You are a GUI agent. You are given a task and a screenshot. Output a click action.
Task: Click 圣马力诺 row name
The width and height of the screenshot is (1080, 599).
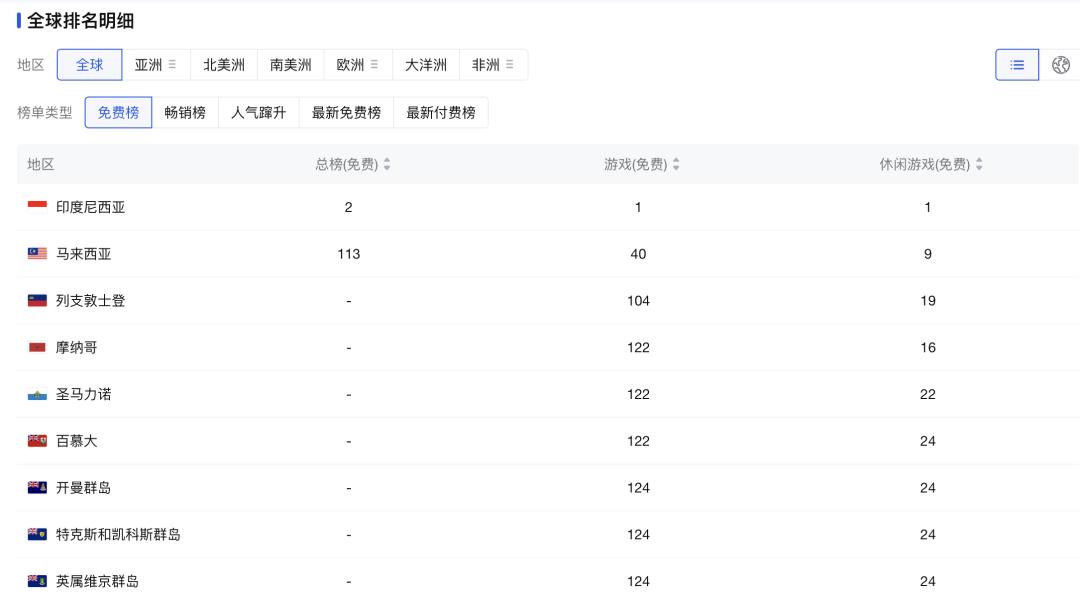(83, 395)
